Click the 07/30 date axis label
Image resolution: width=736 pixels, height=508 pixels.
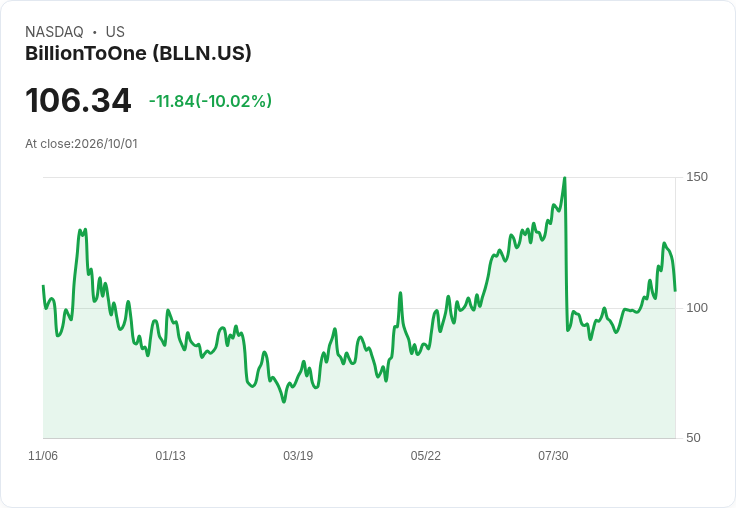[553, 456]
